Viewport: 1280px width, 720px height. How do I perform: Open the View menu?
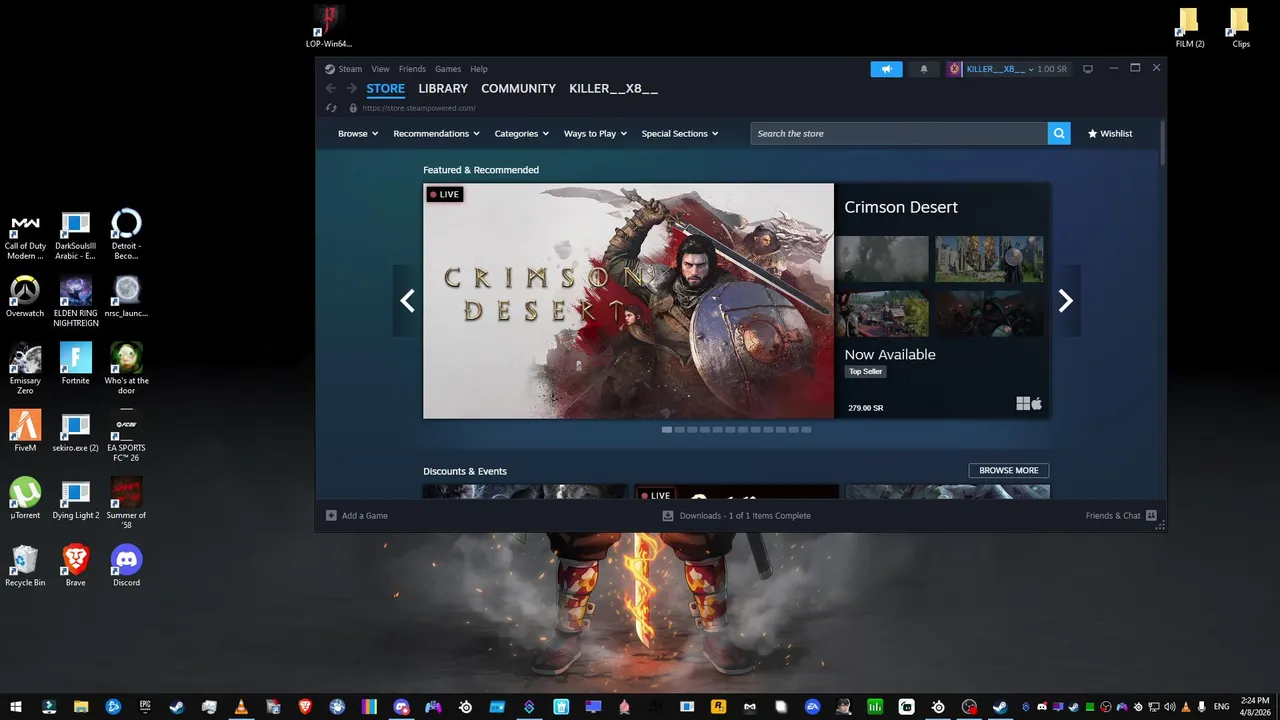tap(381, 69)
